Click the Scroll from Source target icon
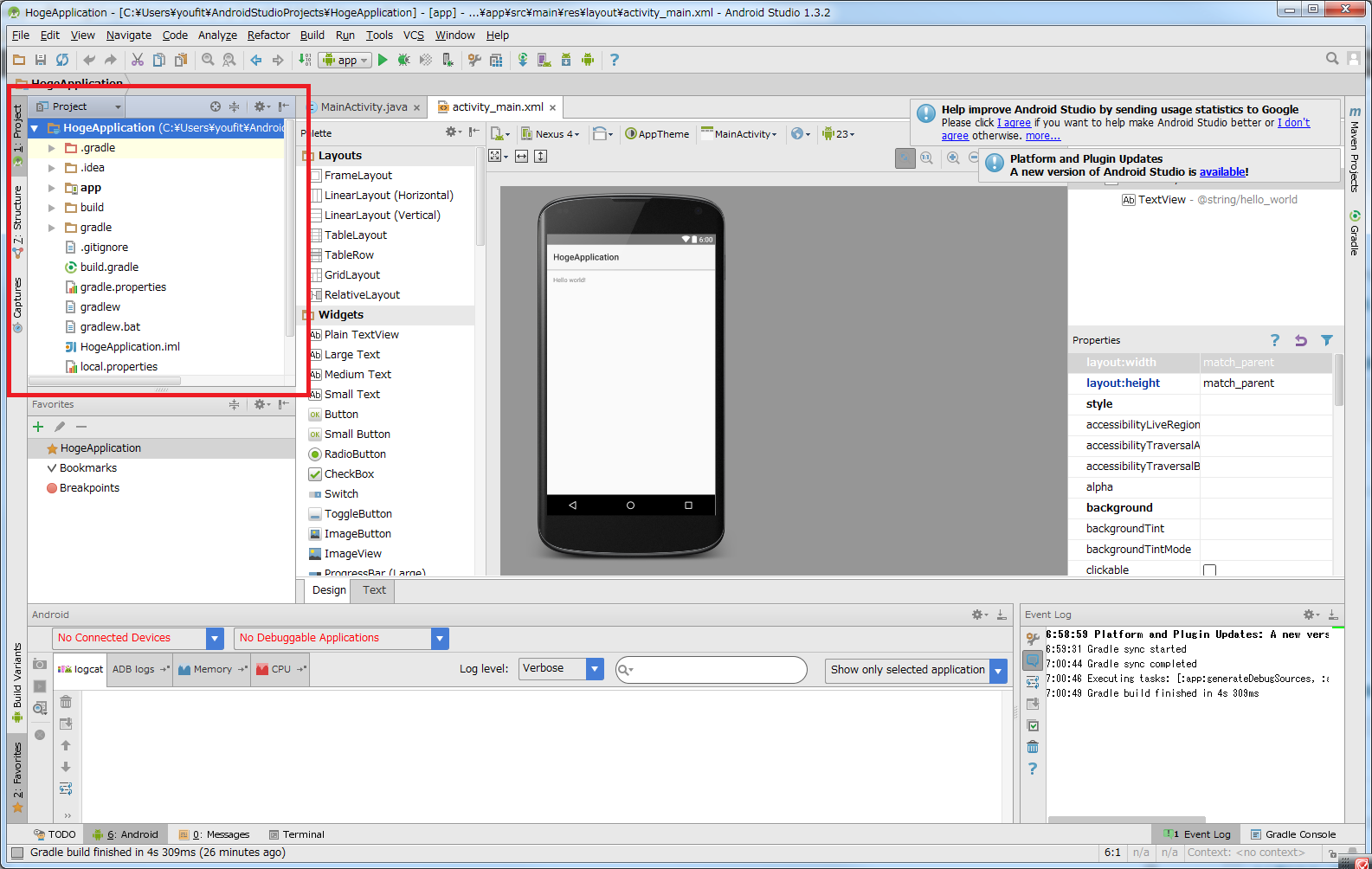This screenshot has width=1372, height=869. point(216,106)
